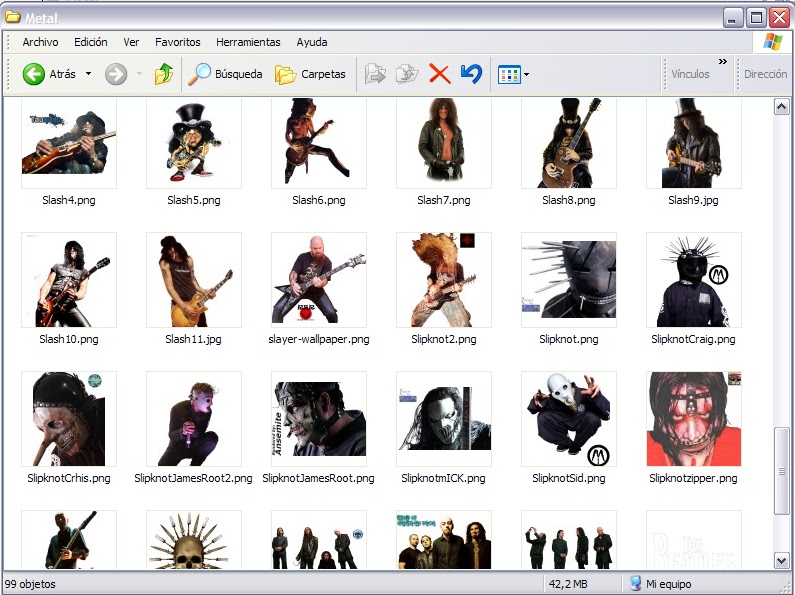Click the Slipknotzipper.png file name
Screen dimensions: 795x595
pos(693,478)
